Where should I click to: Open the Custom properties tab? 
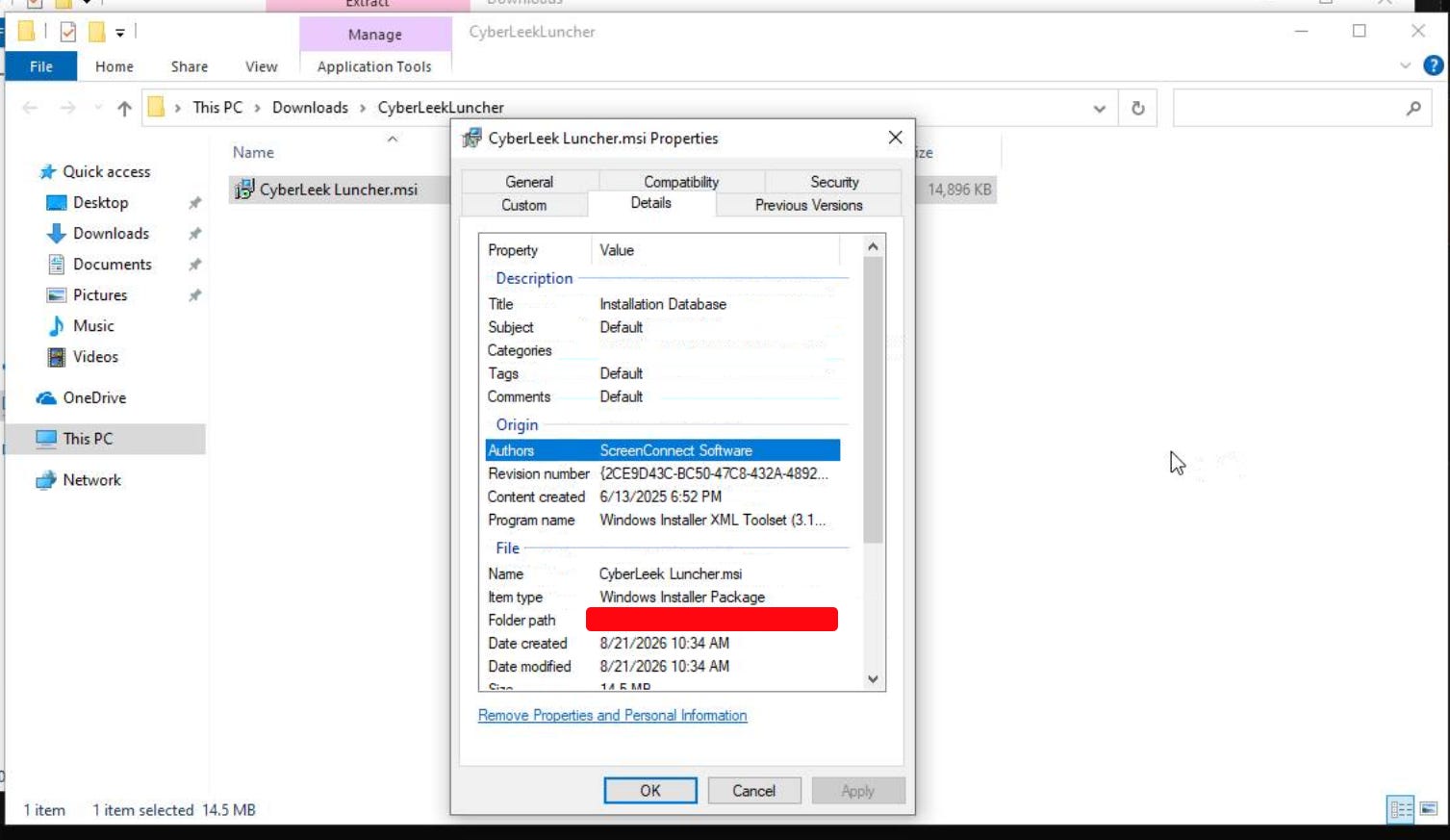click(x=523, y=205)
